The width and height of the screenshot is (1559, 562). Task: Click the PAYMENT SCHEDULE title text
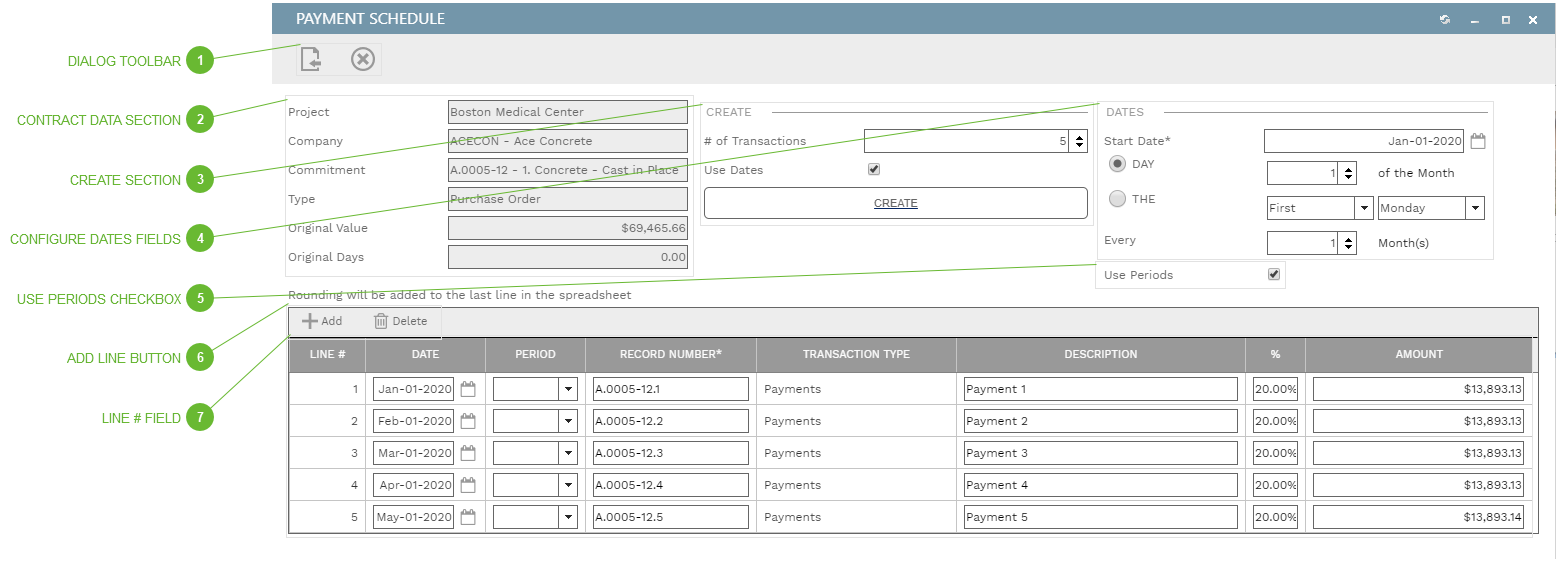[x=371, y=19]
